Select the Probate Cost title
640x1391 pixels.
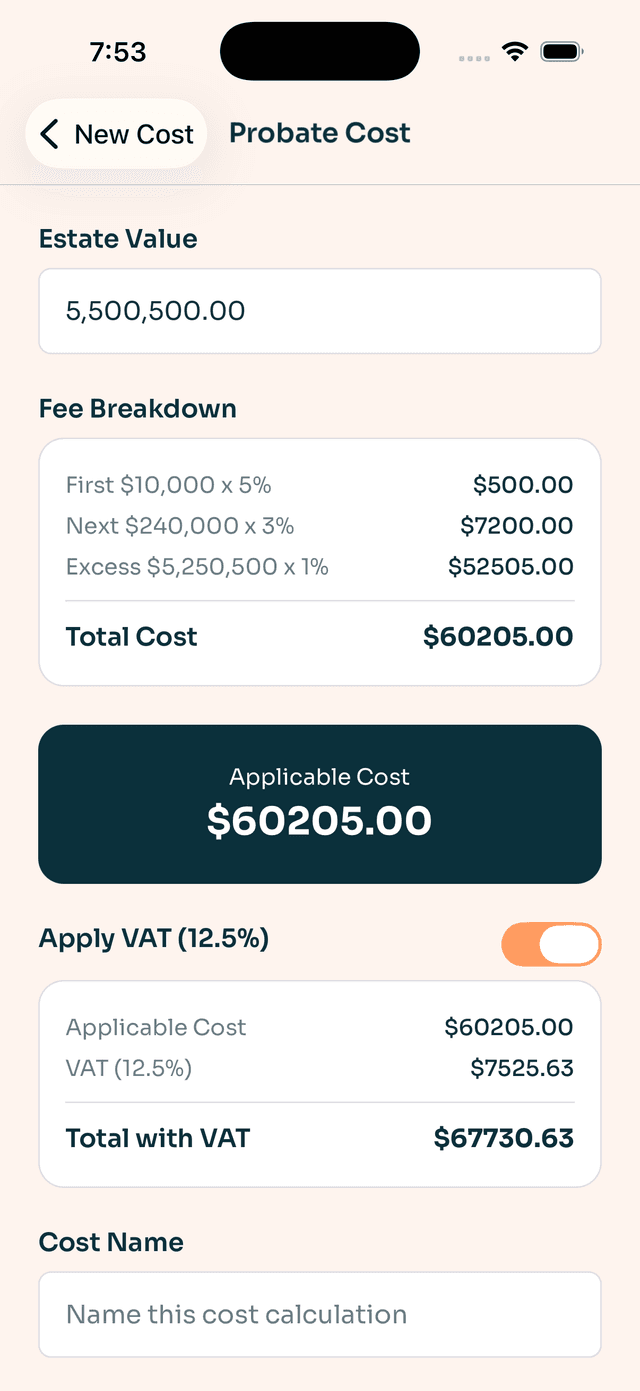[320, 132]
